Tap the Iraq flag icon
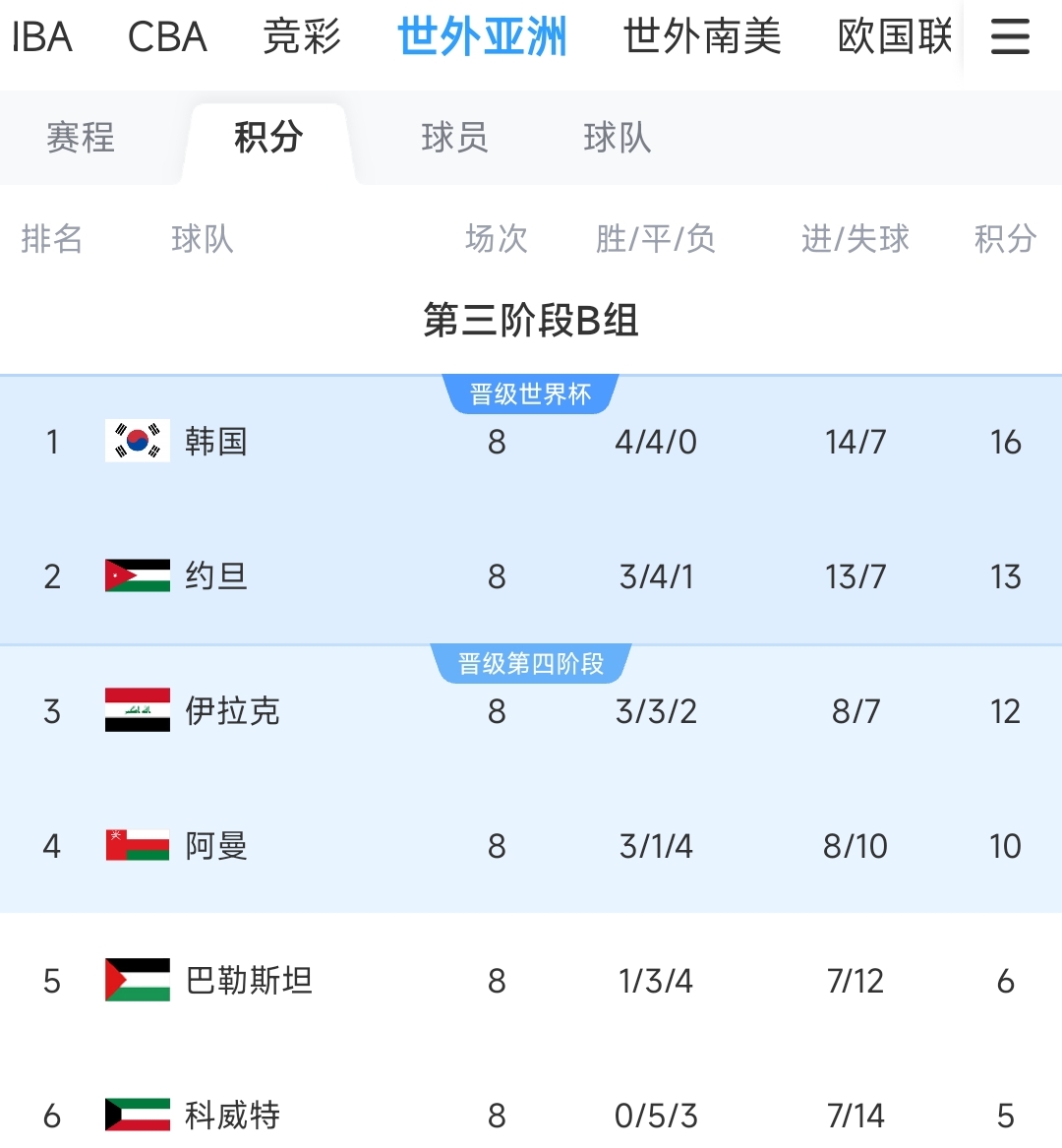 tap(138, 710)
